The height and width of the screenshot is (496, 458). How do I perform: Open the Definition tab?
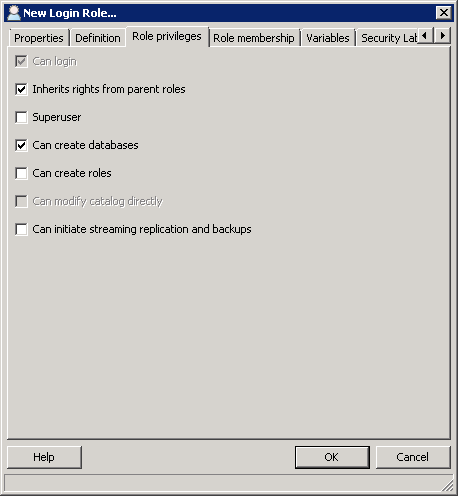coord(98,38)
